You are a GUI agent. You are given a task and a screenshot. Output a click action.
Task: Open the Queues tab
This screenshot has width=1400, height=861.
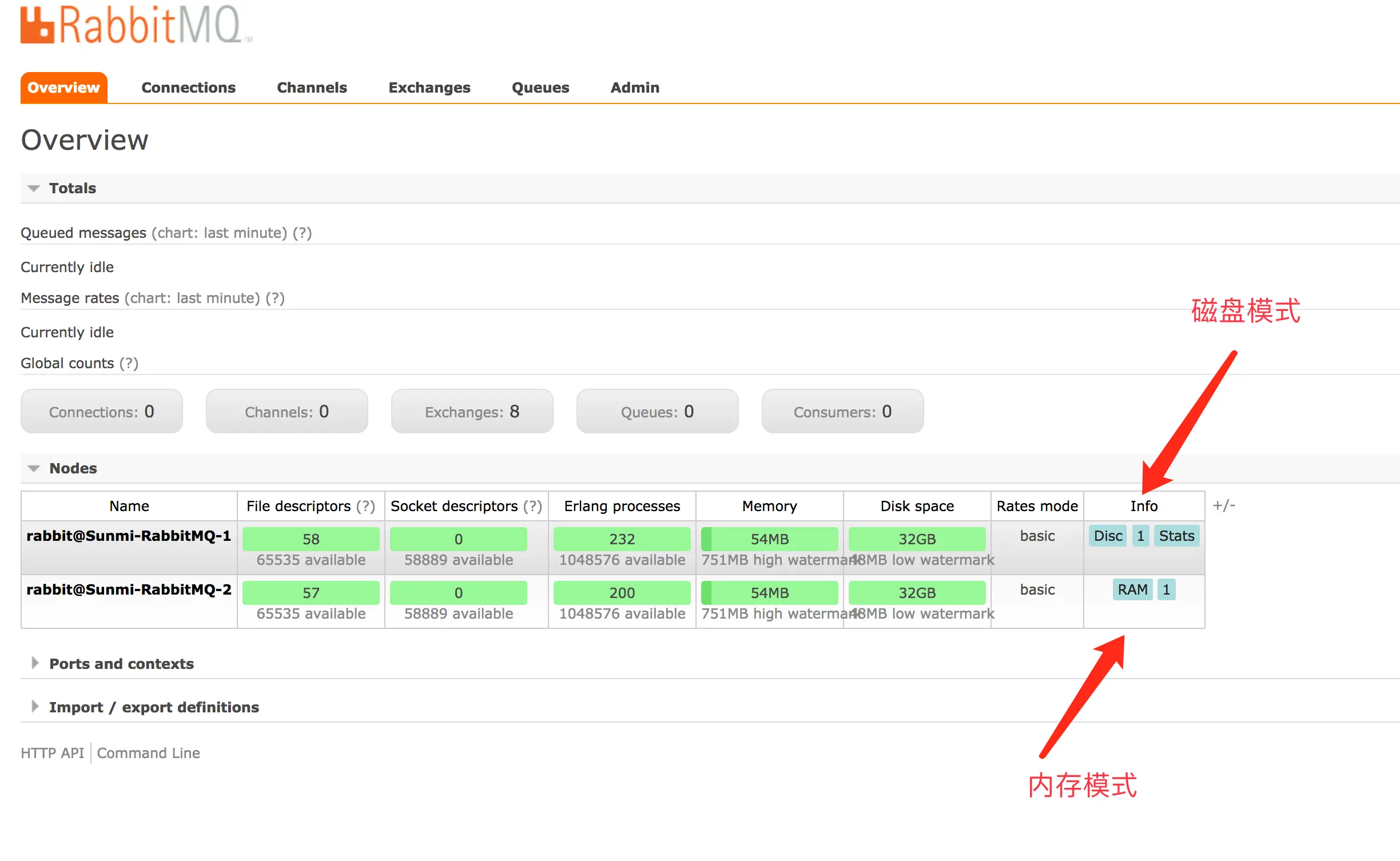click(x=540, y=87)
